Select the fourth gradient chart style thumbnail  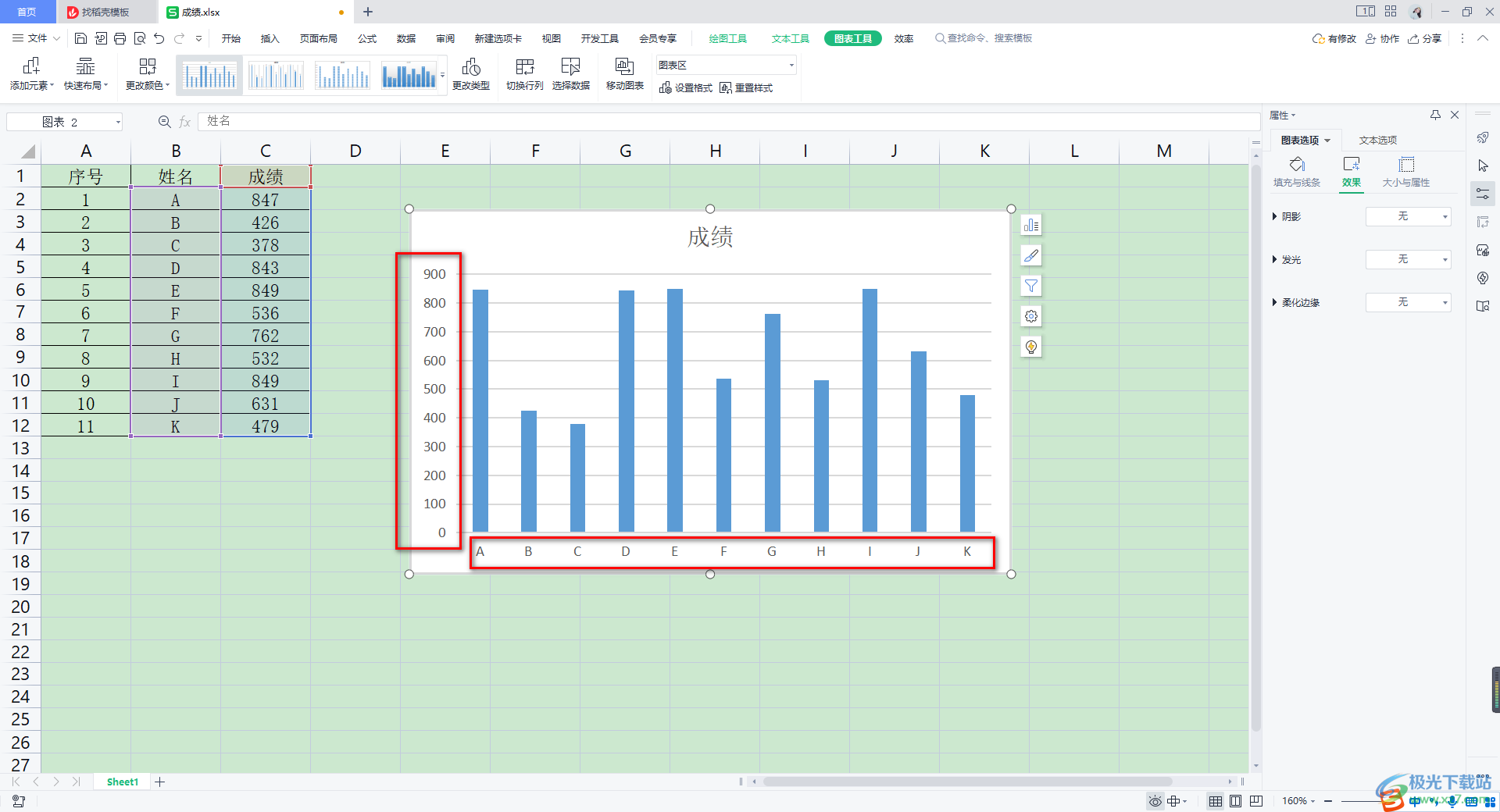pos(409,76)
